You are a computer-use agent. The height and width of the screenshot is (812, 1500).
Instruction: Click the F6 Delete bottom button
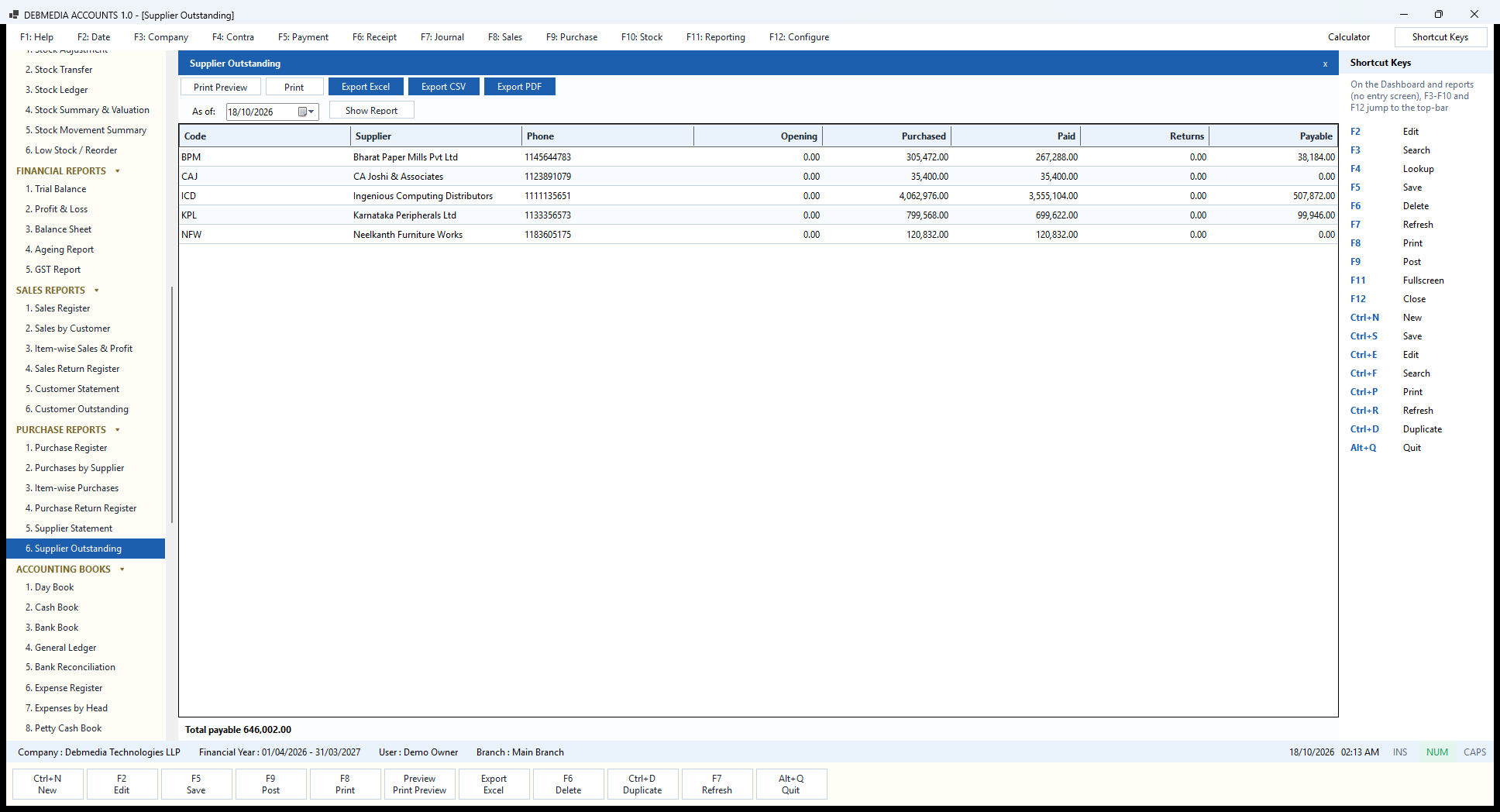tap(568, 784)
